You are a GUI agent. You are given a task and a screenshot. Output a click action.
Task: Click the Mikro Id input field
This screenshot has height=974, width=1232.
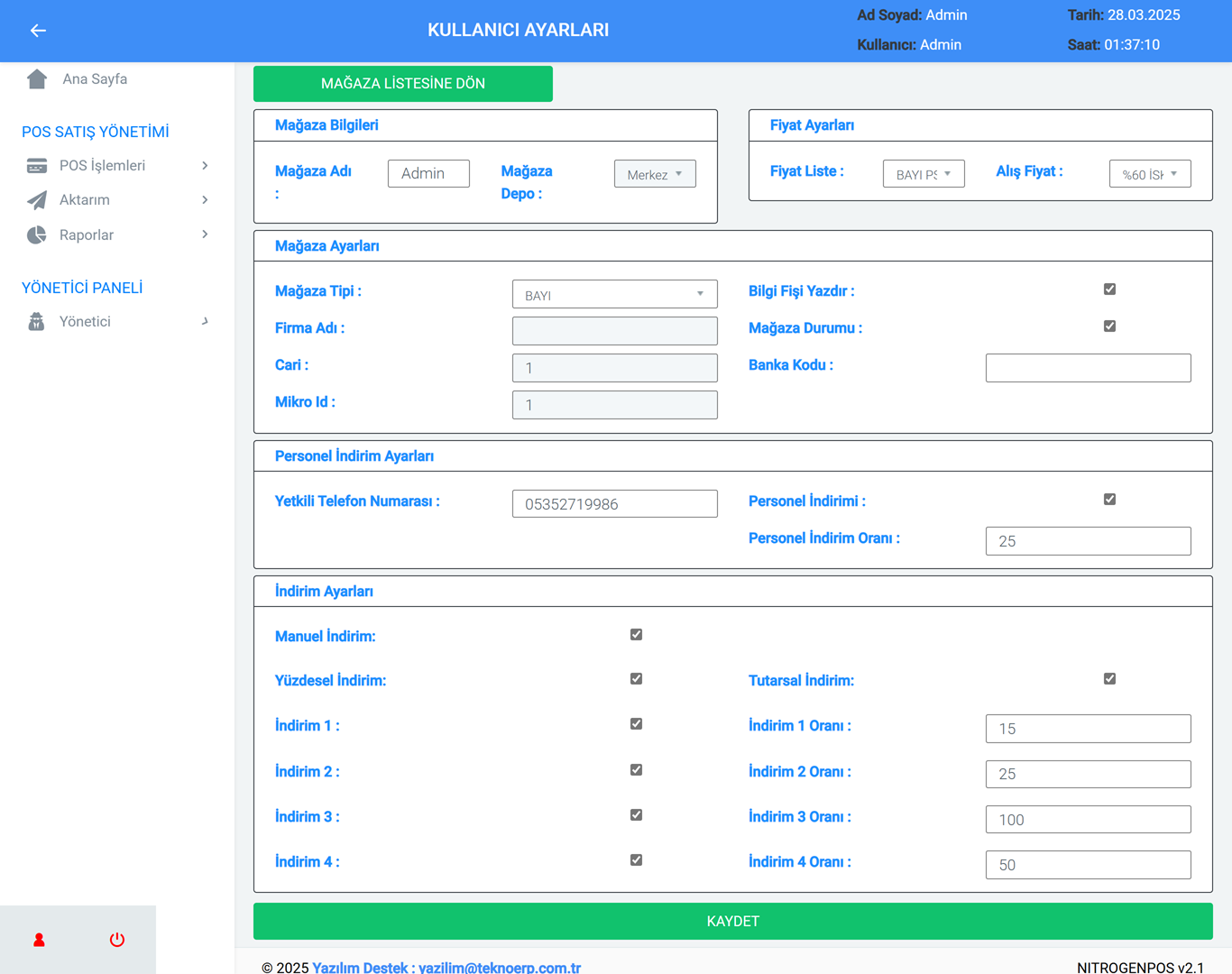[615, 405]
